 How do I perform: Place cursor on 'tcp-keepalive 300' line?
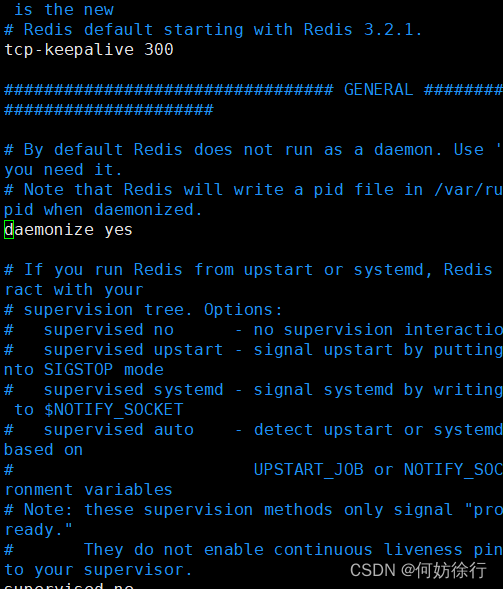pyautogui.click(x=89, y=50)
